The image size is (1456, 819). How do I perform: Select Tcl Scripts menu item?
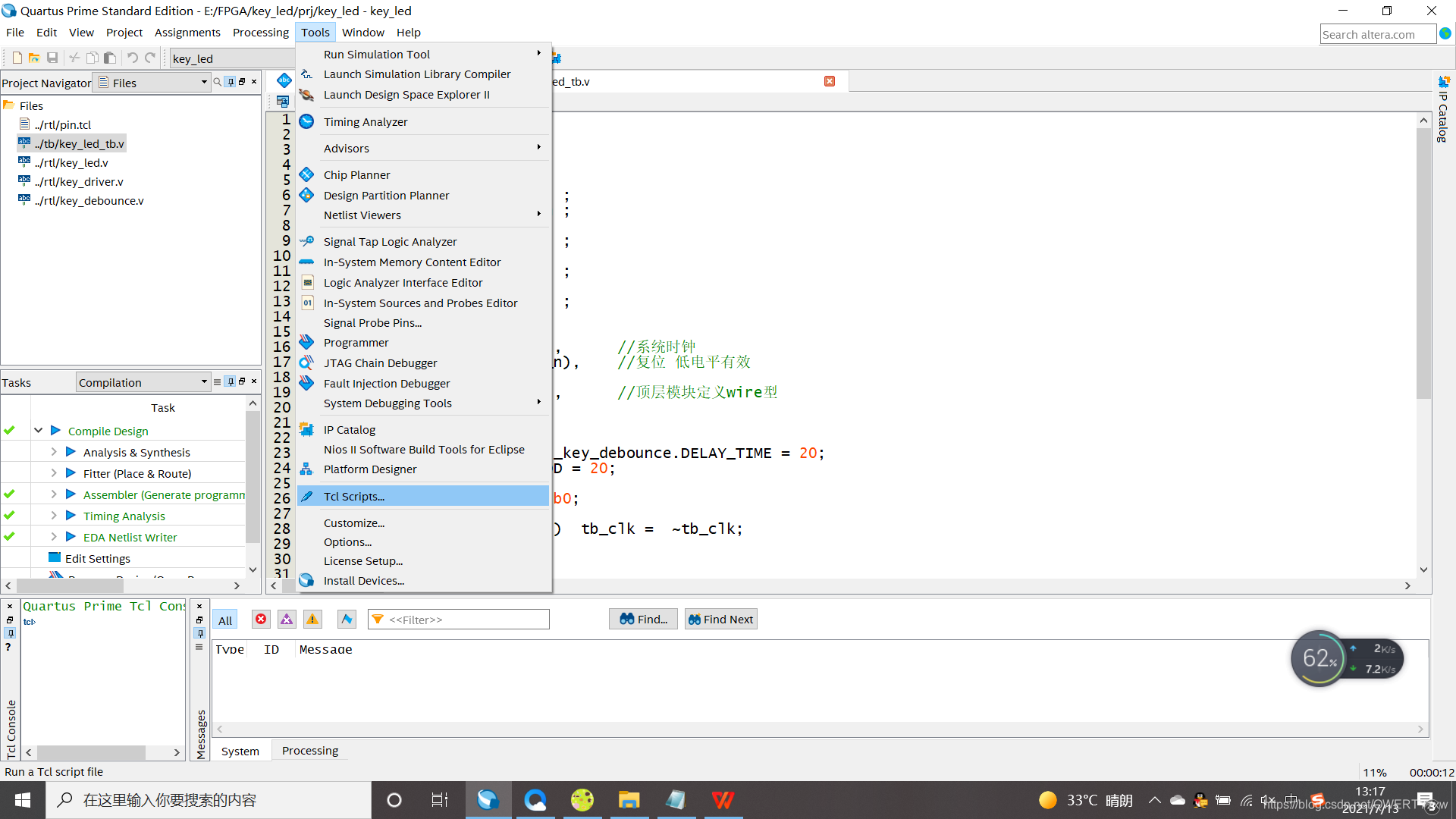pyautogui.click(x=353, y=496)
